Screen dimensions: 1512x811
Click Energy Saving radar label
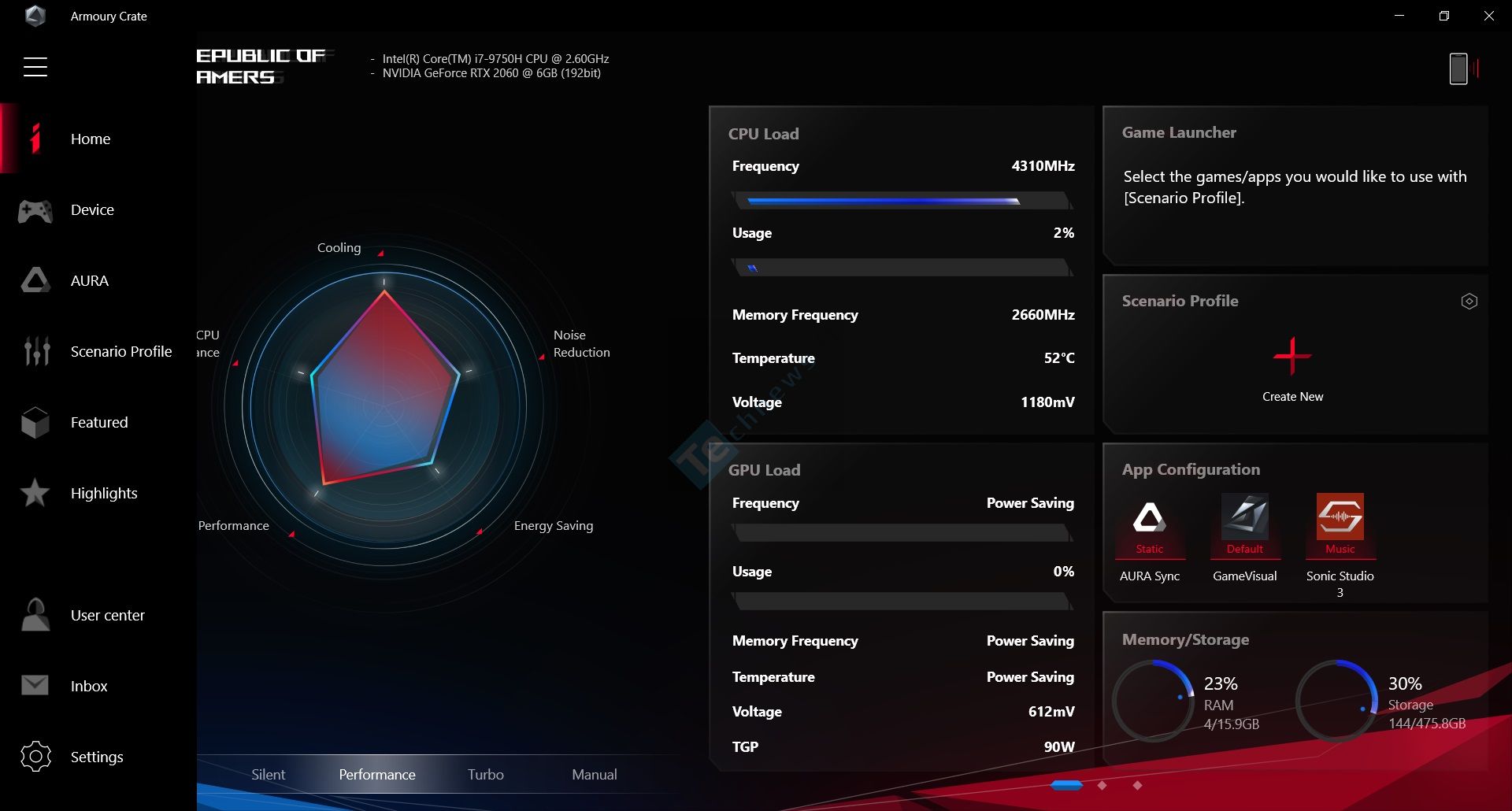pos(554,526)
